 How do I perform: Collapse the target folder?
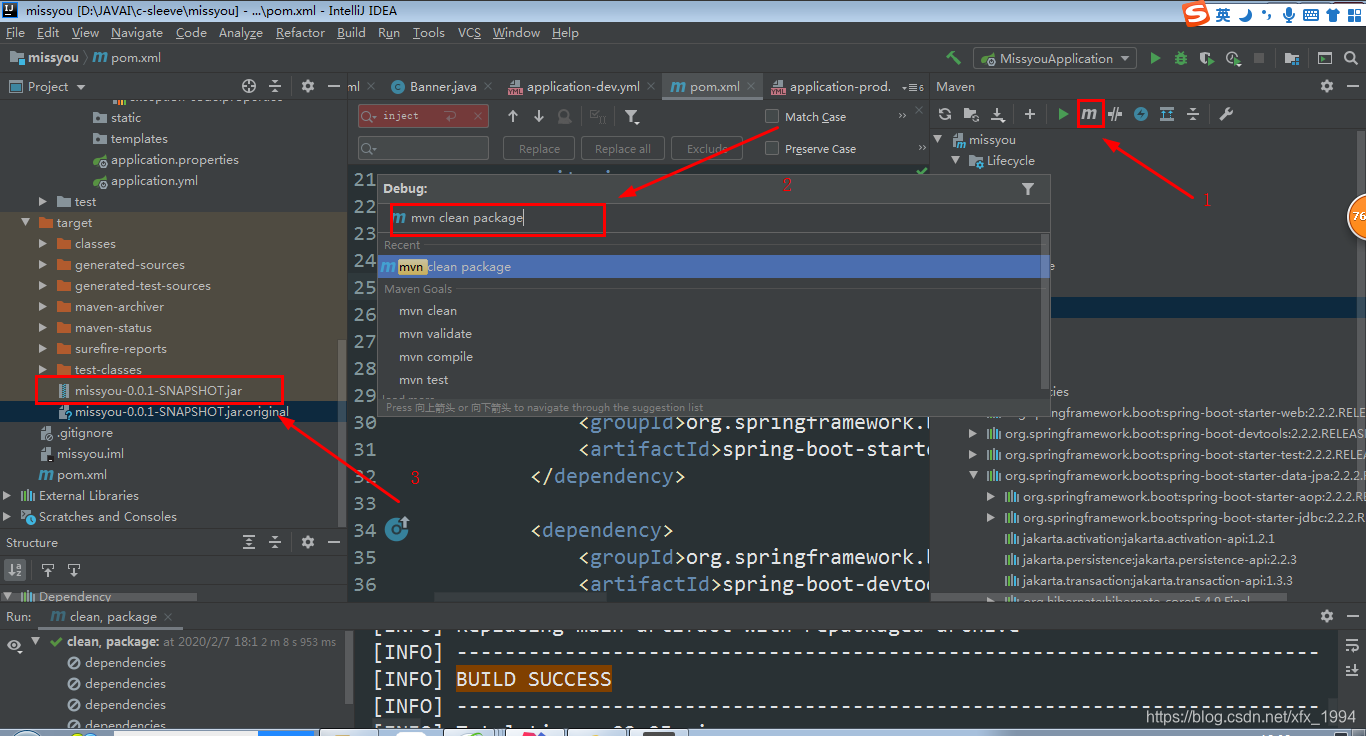pos(26,223)
